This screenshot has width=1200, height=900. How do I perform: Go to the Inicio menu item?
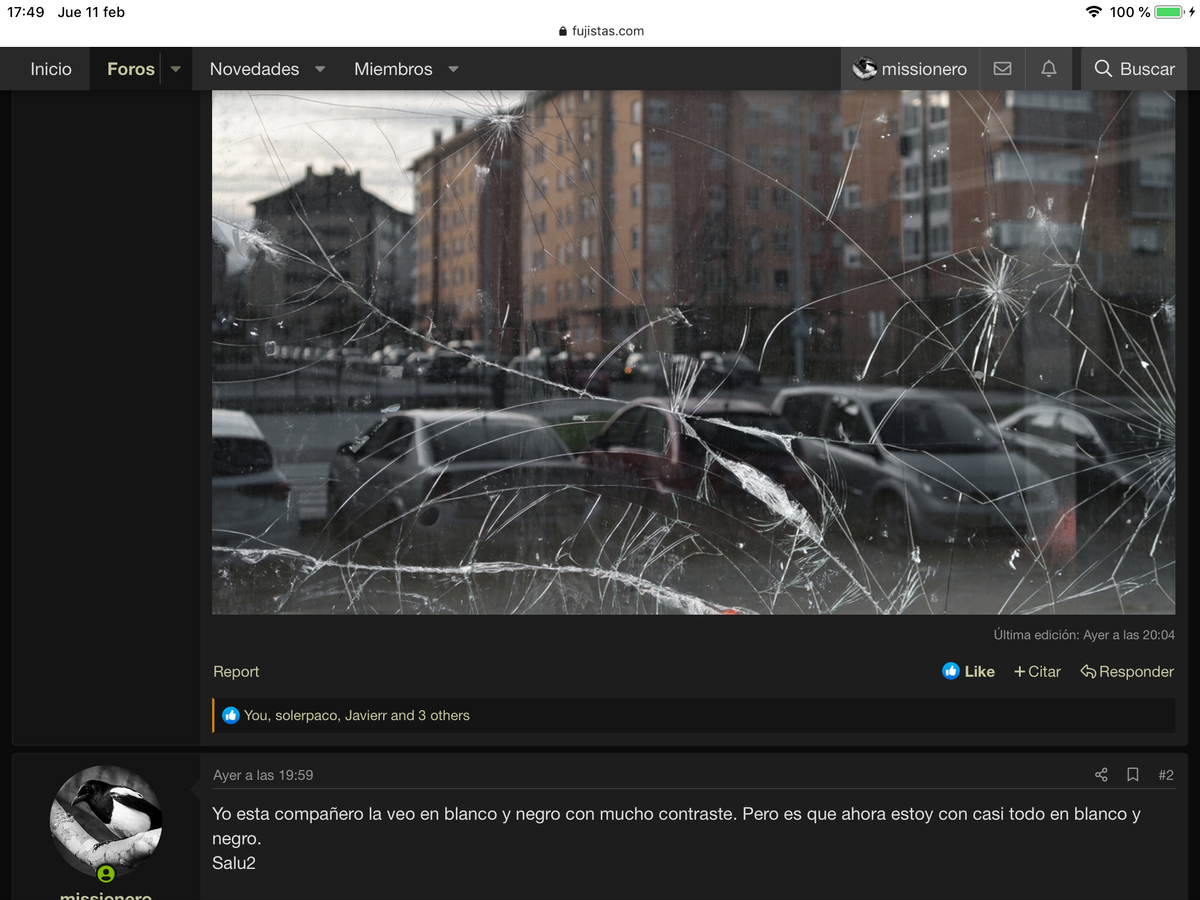(51, 69)
